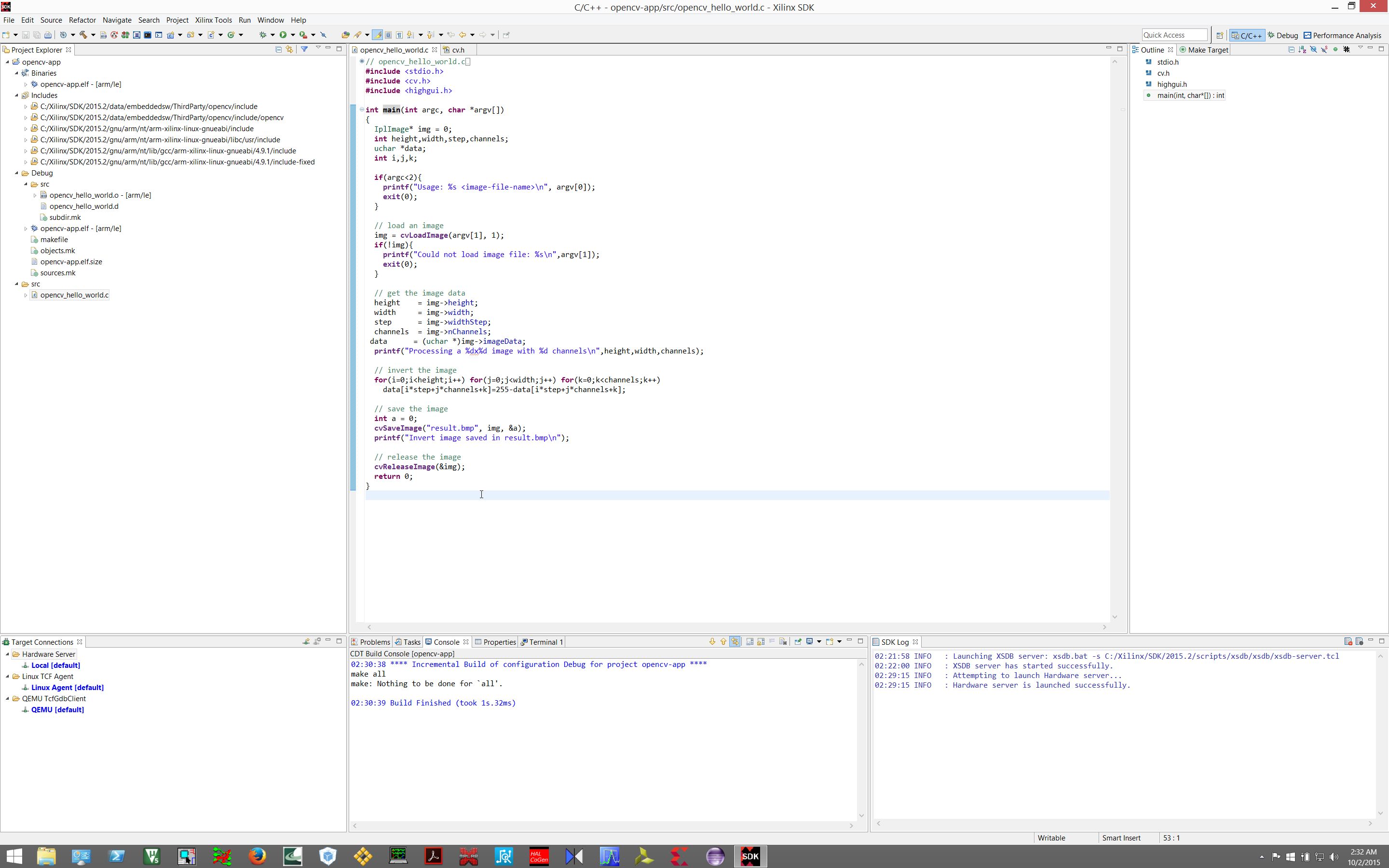Expand opencv_hello_world.c under the src folder

26,295
